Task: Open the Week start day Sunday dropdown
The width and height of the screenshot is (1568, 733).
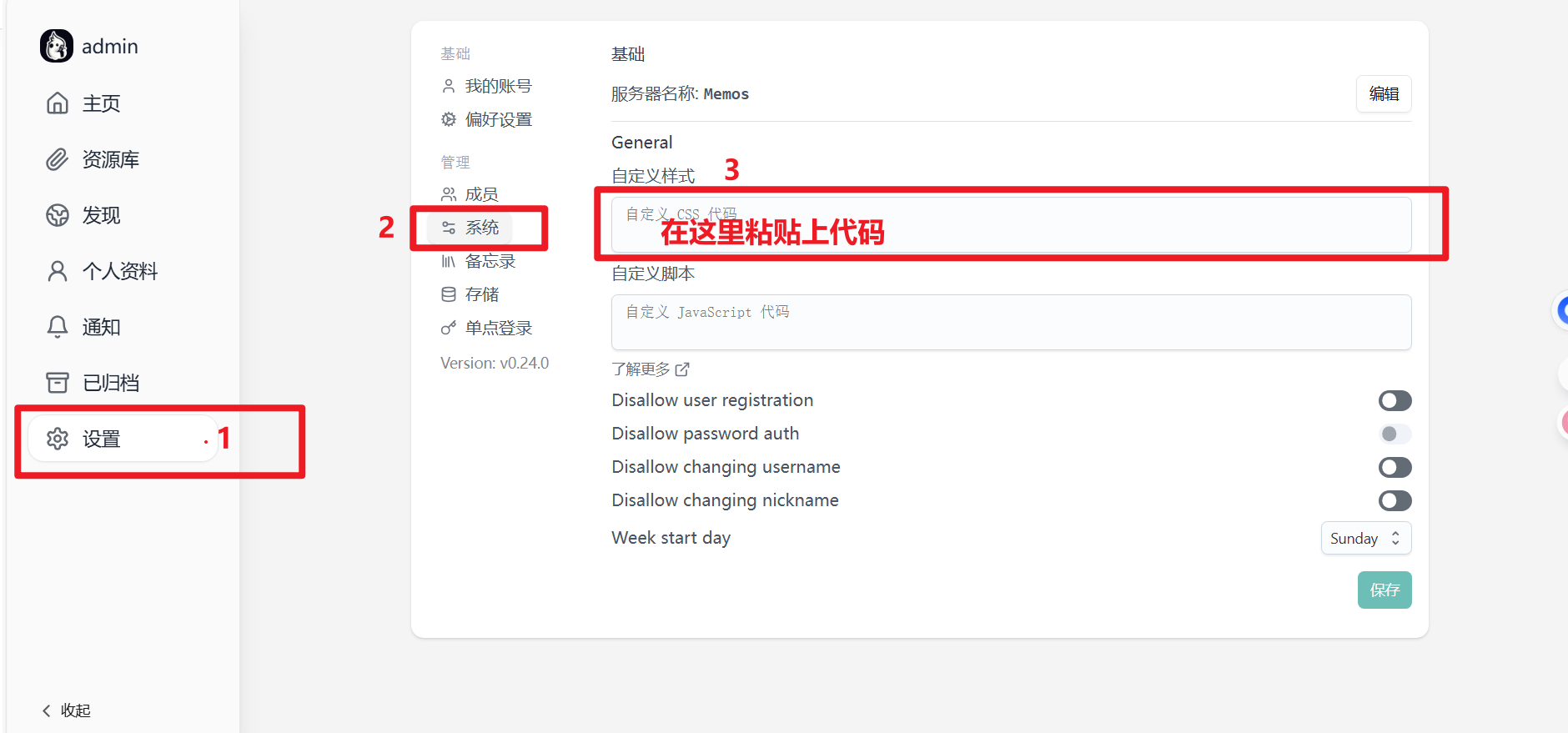Action: click(x=1365, y=539)
